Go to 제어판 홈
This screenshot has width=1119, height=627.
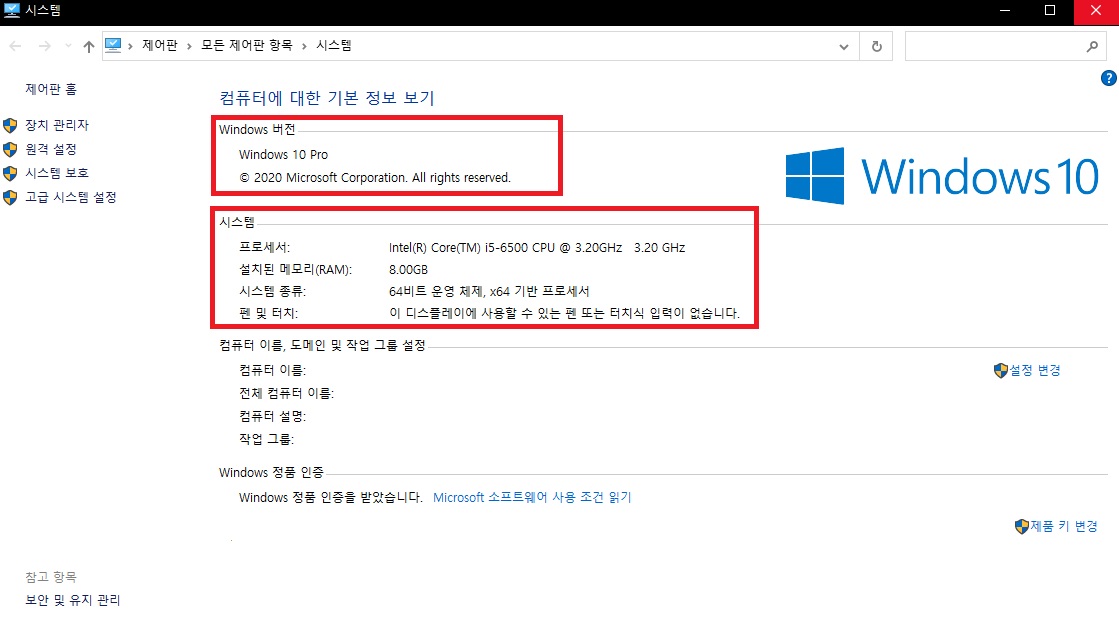pos(51,89)
